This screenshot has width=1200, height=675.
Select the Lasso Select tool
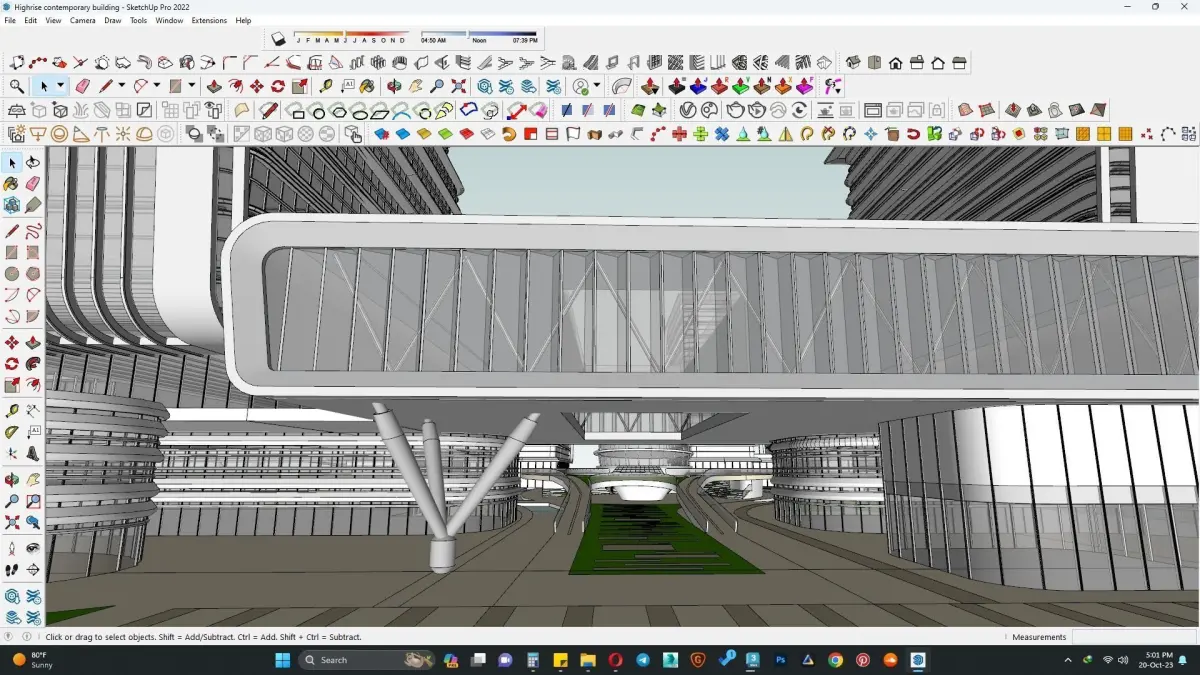pyautogui.click(x=33, y=162)
